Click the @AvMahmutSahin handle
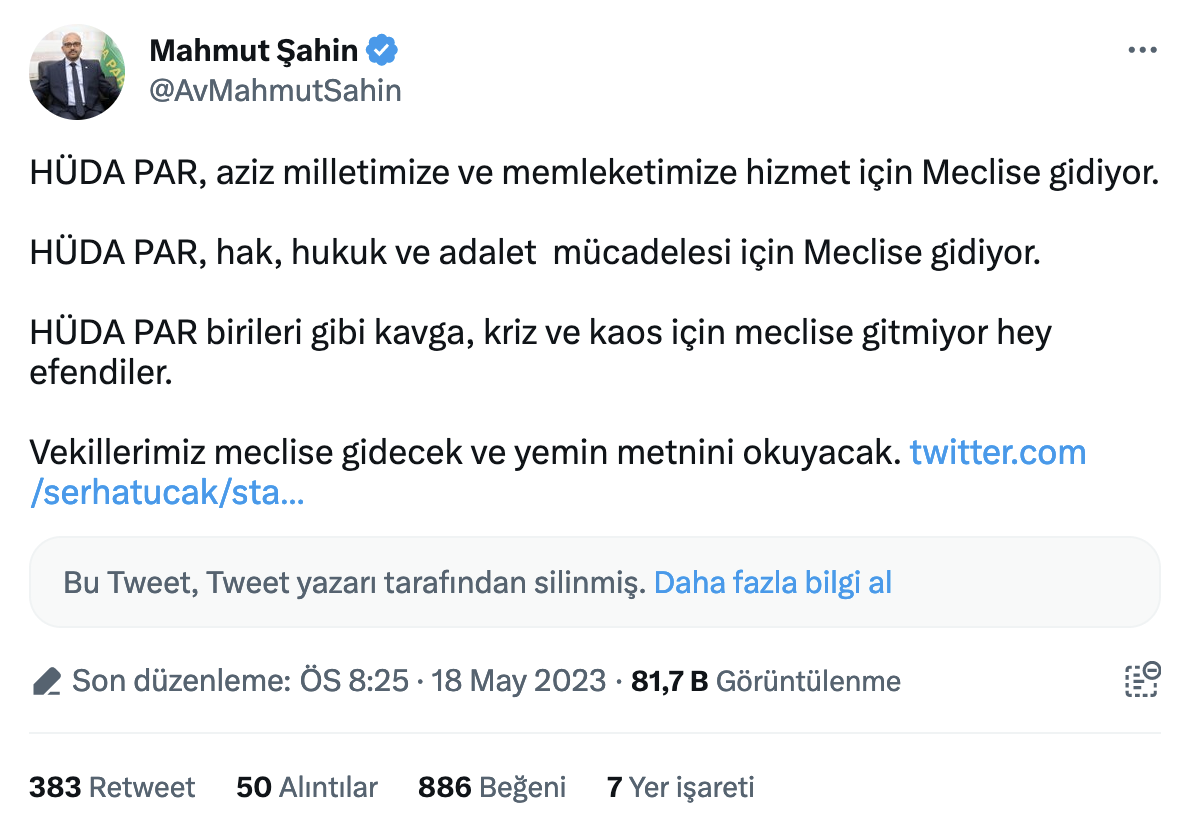The height and width of the screenshot is (836, 1192). pyautogui.click(x=275, y=90)
